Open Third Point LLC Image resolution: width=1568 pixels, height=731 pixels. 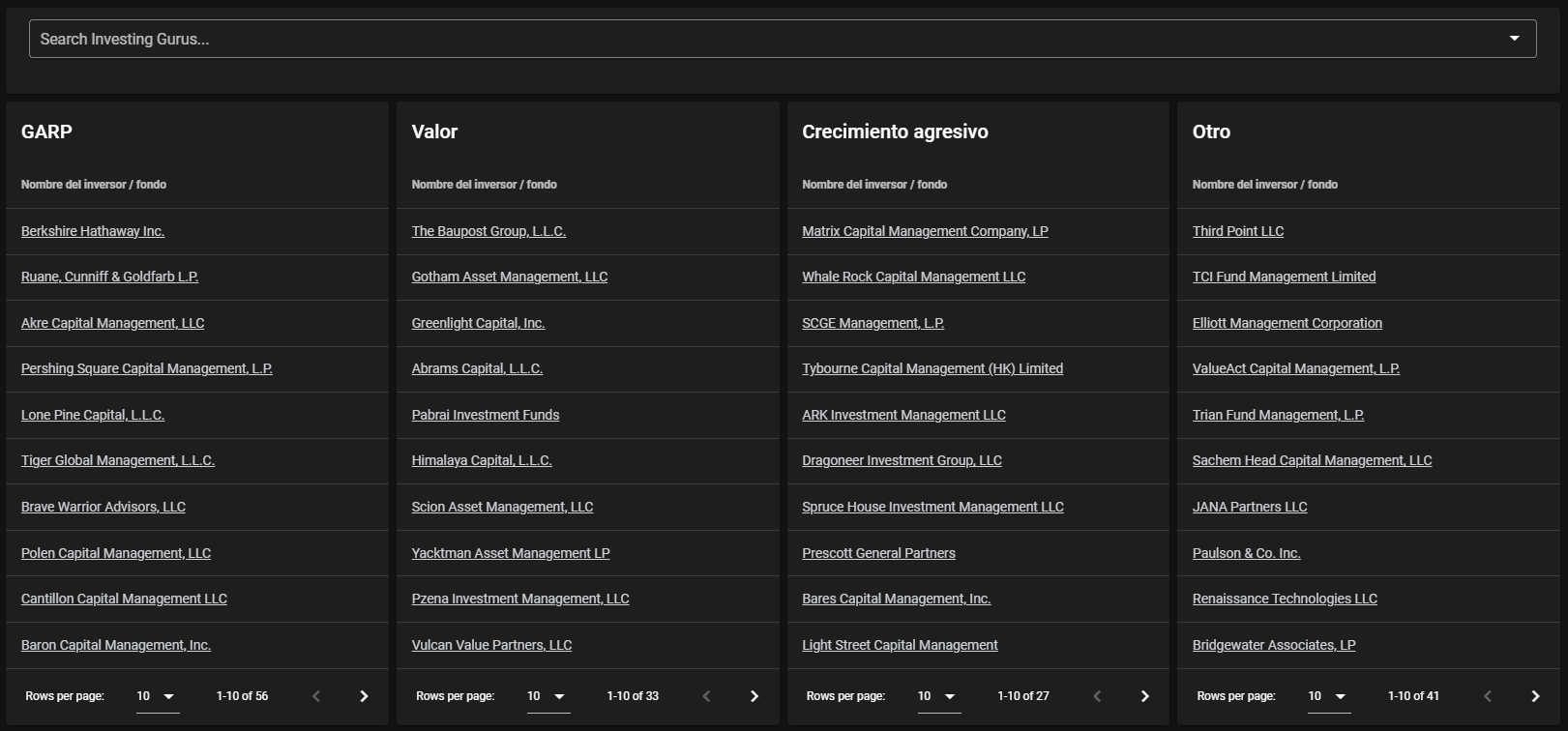pos(1238,231)
